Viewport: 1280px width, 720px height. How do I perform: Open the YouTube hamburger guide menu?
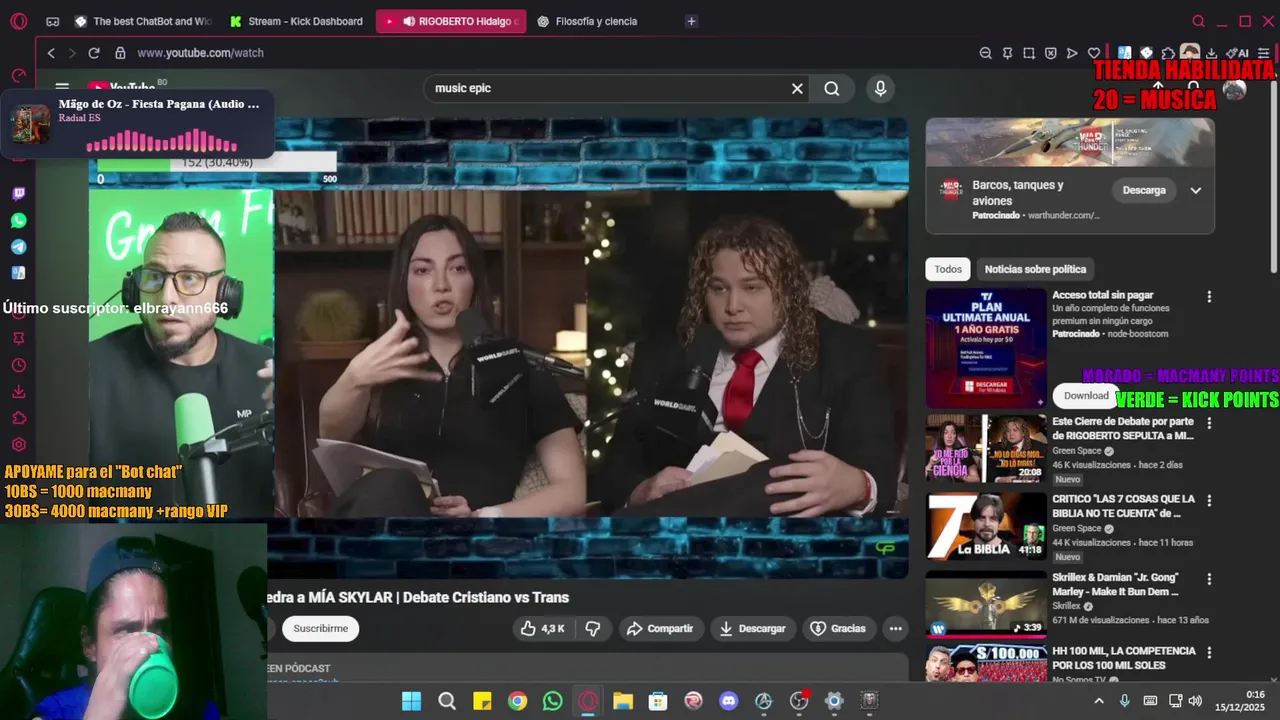pyautogui.click(x=62, y=88)
